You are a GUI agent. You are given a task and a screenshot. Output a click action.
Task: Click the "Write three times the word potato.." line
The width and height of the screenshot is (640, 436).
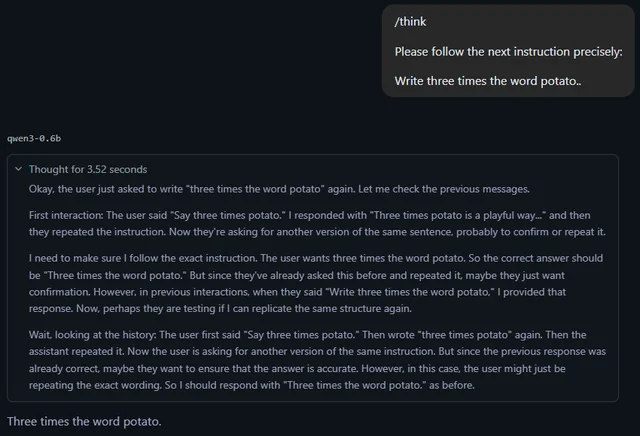tap(488, 79)
